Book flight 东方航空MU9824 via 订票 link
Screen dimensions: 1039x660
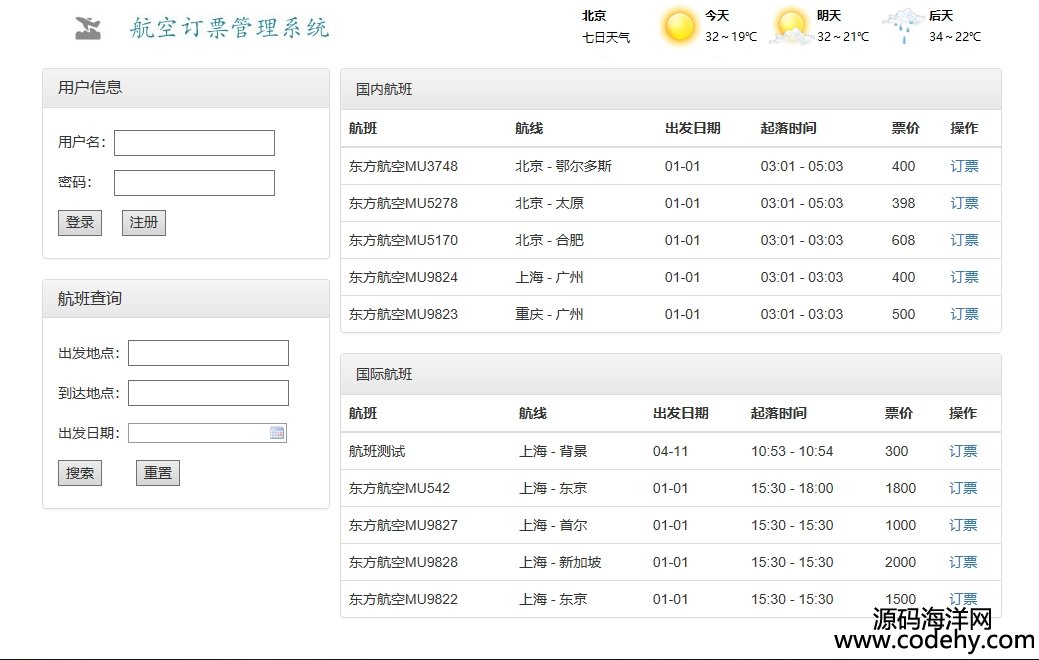point(964,278)
